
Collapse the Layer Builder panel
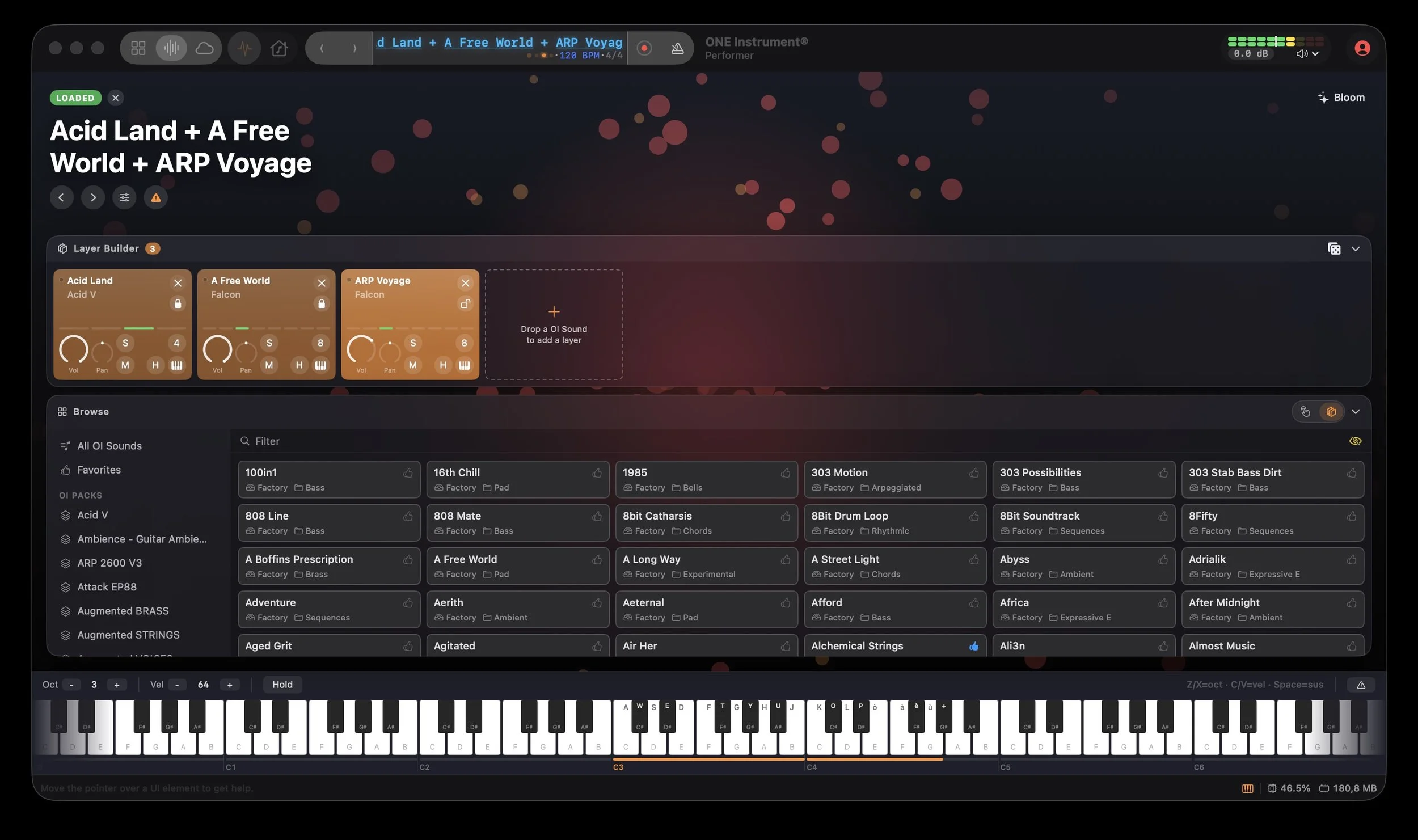click(1356, 248)
